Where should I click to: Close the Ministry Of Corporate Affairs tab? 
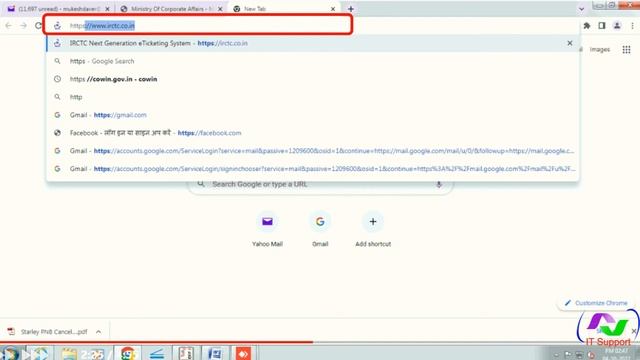click(220, 9)
